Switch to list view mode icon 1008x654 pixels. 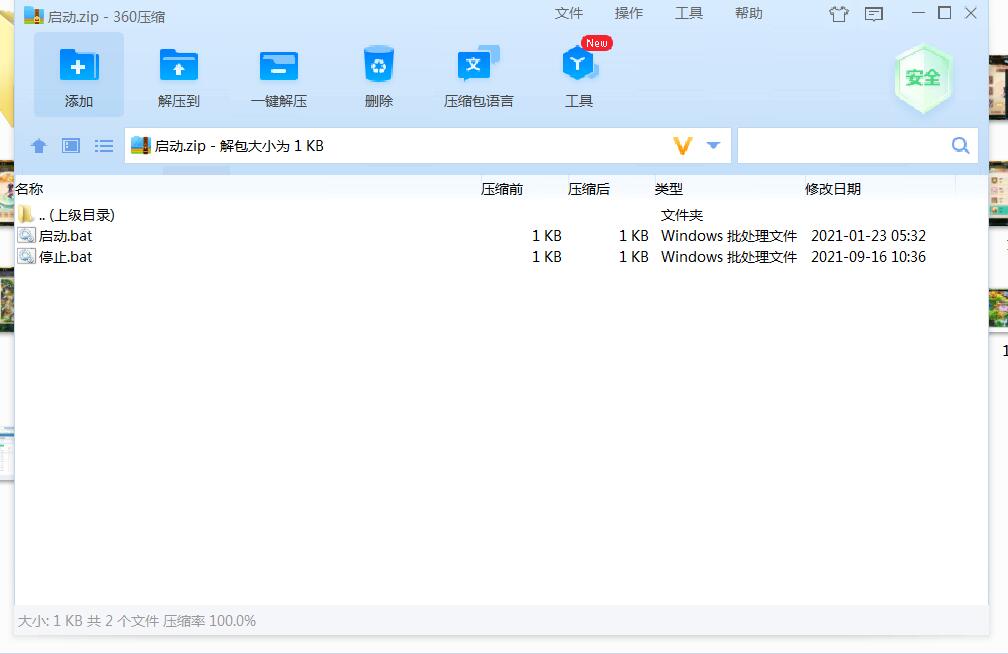104,146
